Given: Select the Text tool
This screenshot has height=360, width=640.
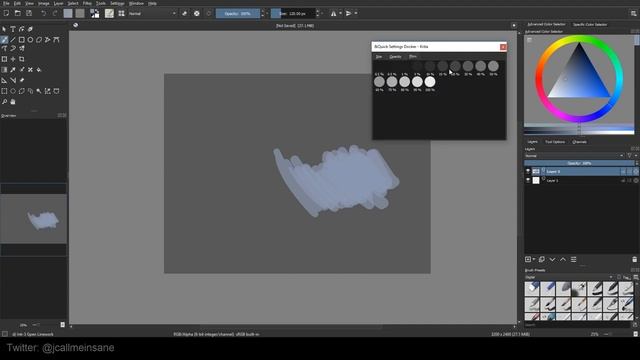Looking at the screenshot, I should coord(13,29).
